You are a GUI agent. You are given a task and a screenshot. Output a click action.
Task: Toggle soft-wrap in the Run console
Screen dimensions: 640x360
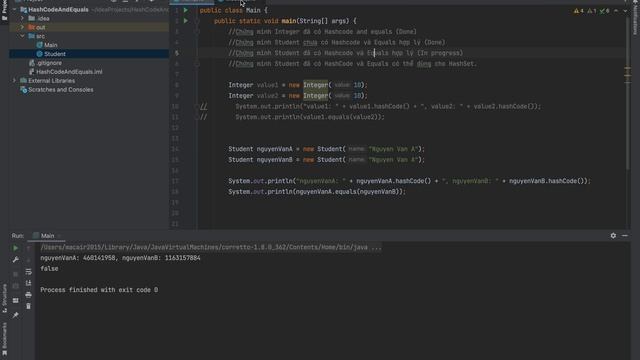click(x=28, y=271)
